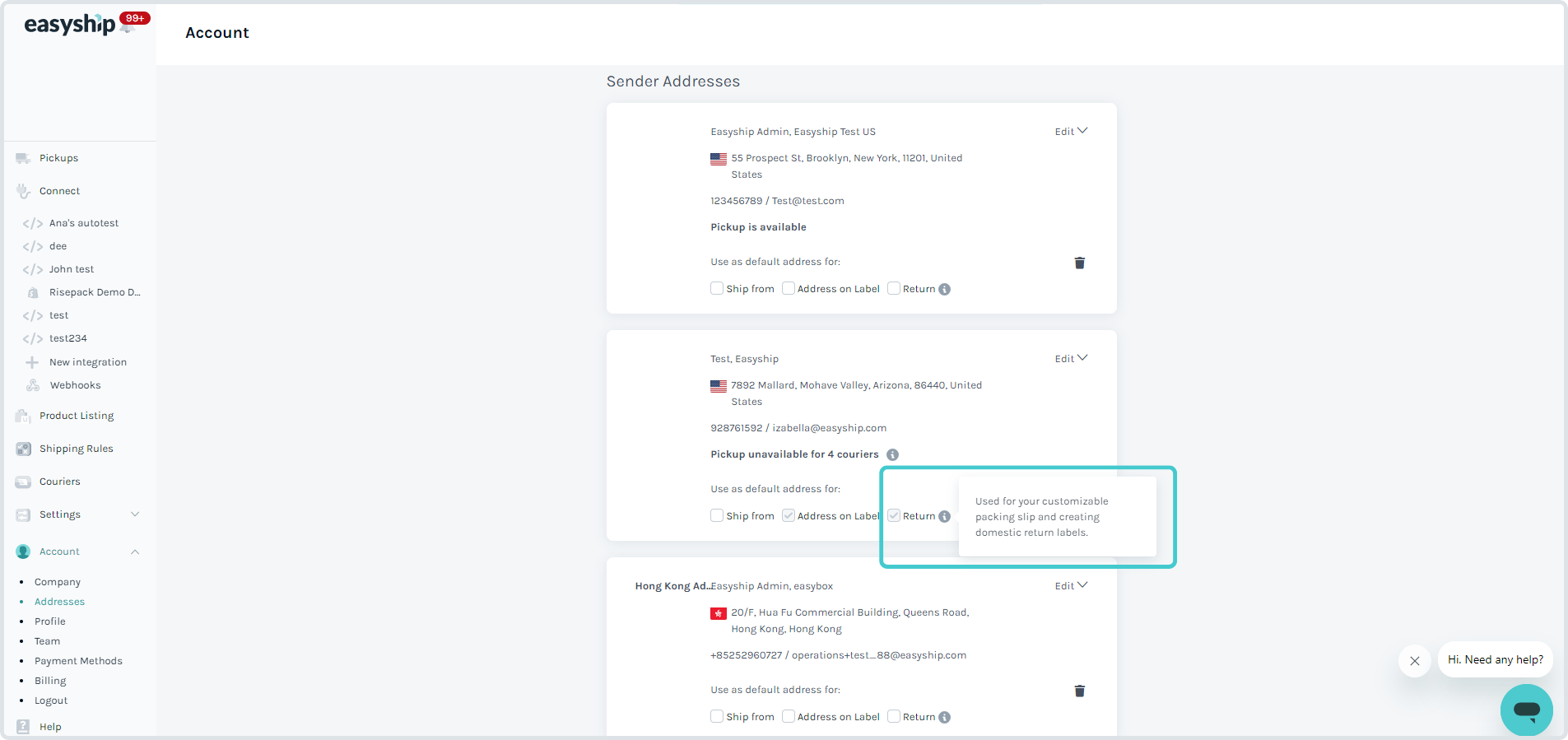1568x740 pixels.
Task: Click Return info icon on Mohave Valley address
Action: 945,517
